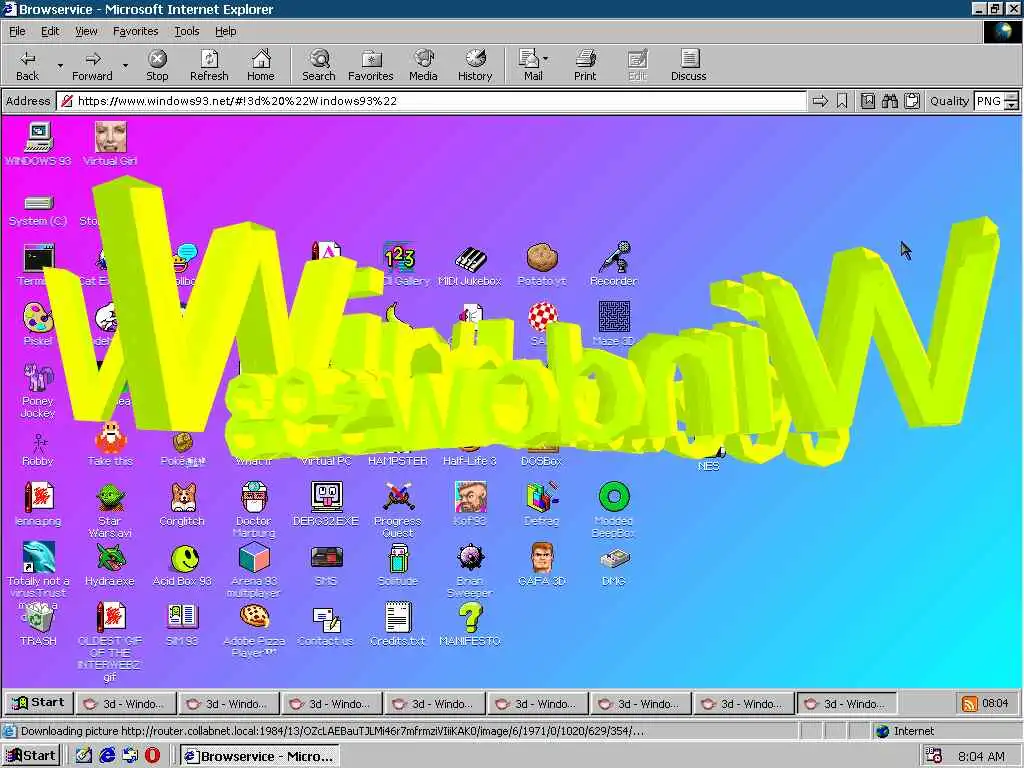This screenshot has width=1024, height=768.
Task: Run the DEFRG32.EXE icon
Action: 326,504
